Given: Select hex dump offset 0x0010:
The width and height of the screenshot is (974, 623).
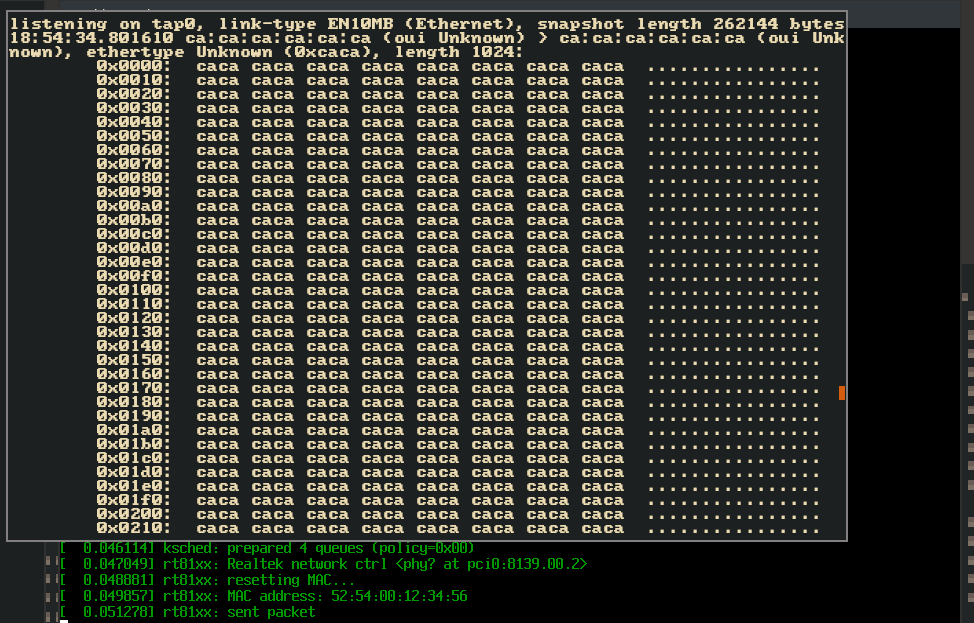Looking at the screenshot, I should pyautogui.click(x=134, y=81).
